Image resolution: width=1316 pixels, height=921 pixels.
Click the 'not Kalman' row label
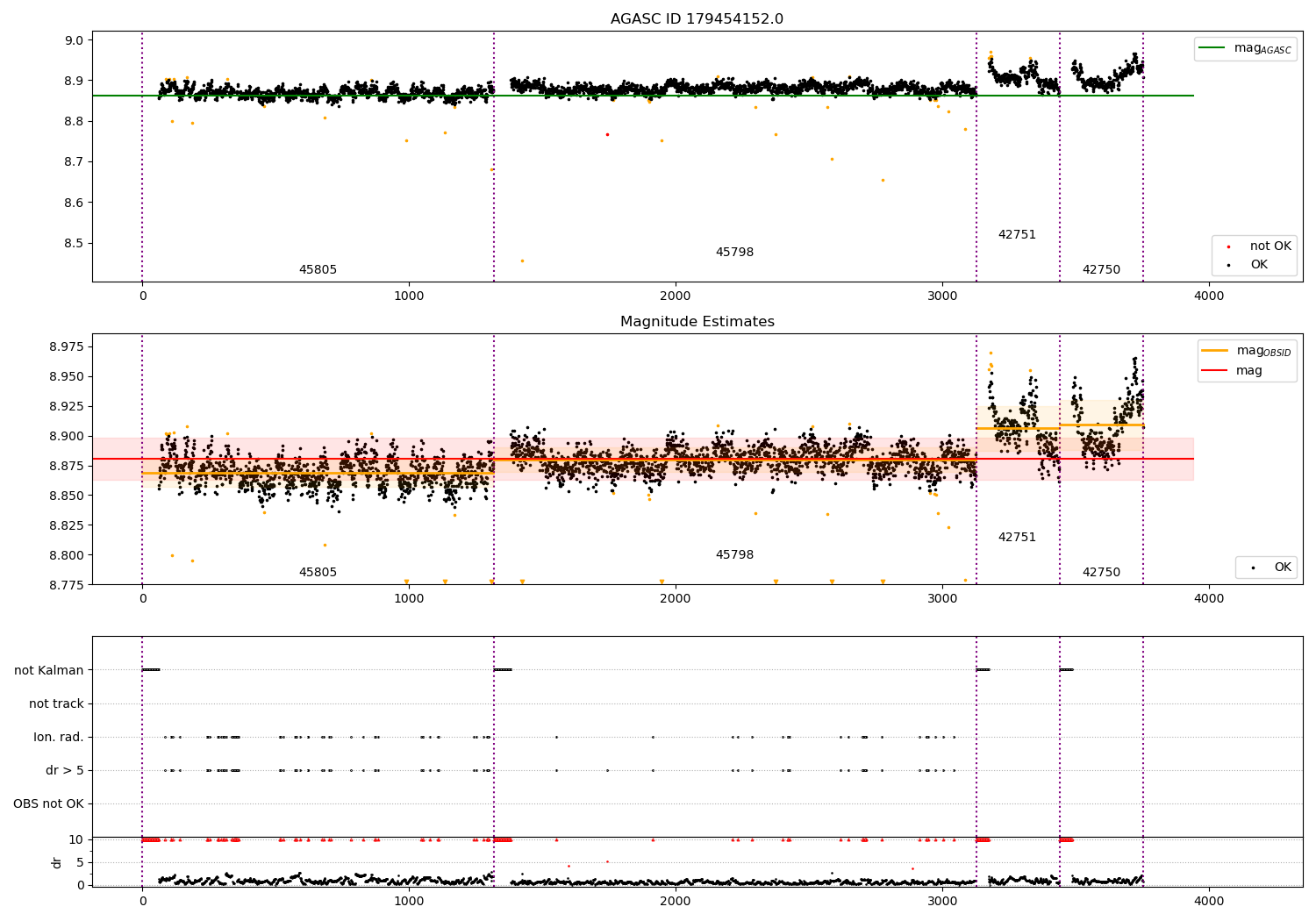pos(49,670)
